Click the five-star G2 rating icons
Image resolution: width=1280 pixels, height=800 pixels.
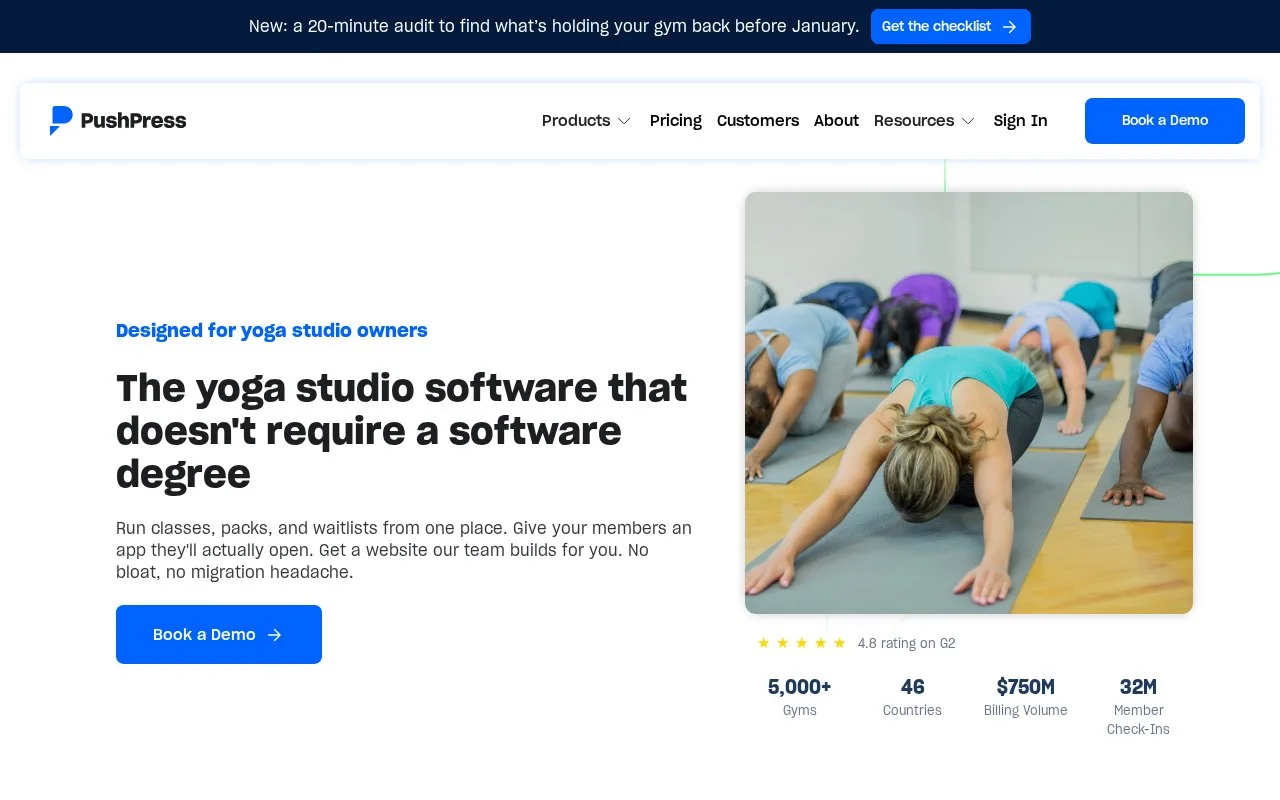pos(802,643)
